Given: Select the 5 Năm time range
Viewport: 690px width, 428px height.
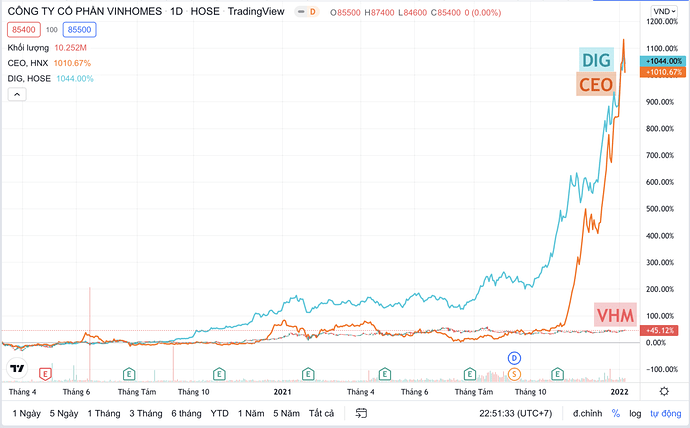Looking at the screenshot, I should (286, 413).
